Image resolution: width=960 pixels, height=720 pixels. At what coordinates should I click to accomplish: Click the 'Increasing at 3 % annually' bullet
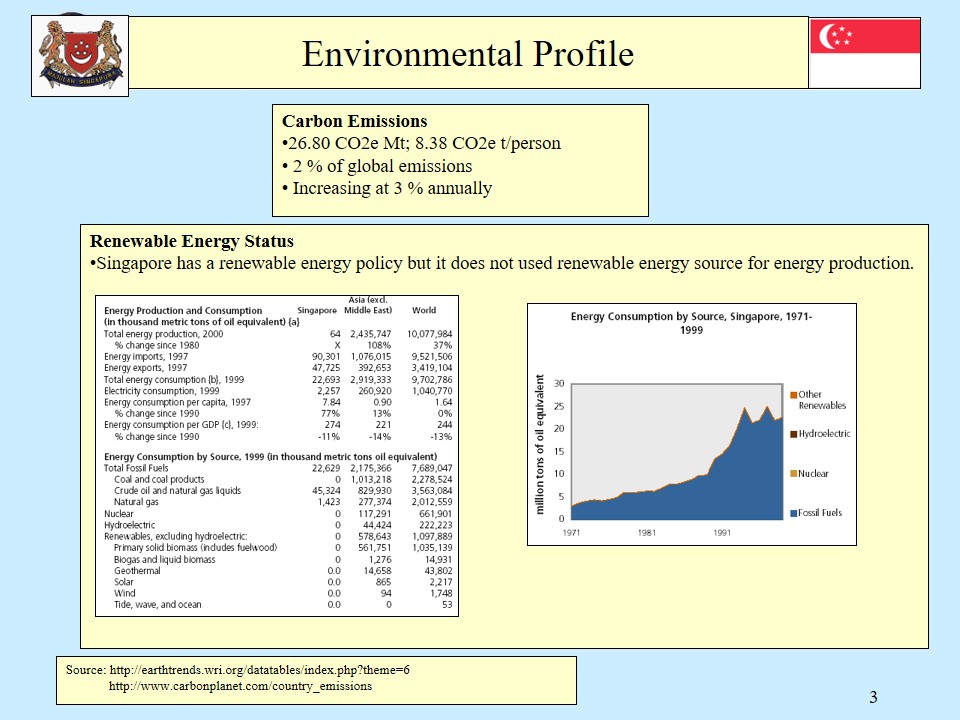pyautogui.click(x=390, y=188)
